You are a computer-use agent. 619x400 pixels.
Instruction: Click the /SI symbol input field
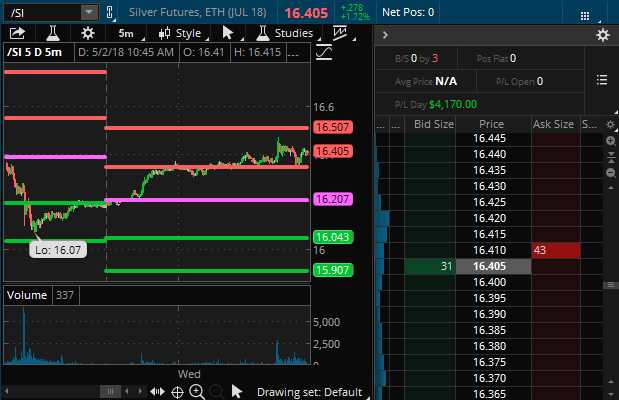40,13
